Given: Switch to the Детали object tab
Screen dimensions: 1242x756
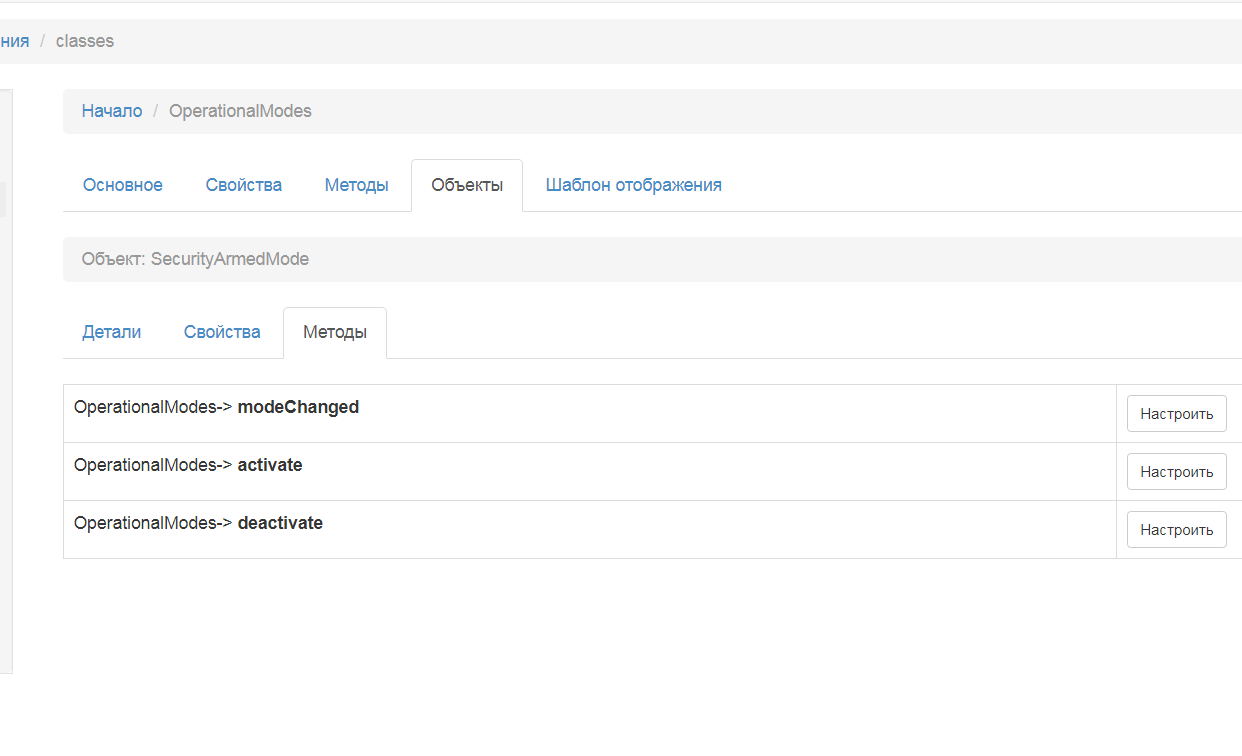Looking at the screenshot, I should [112, 332].
